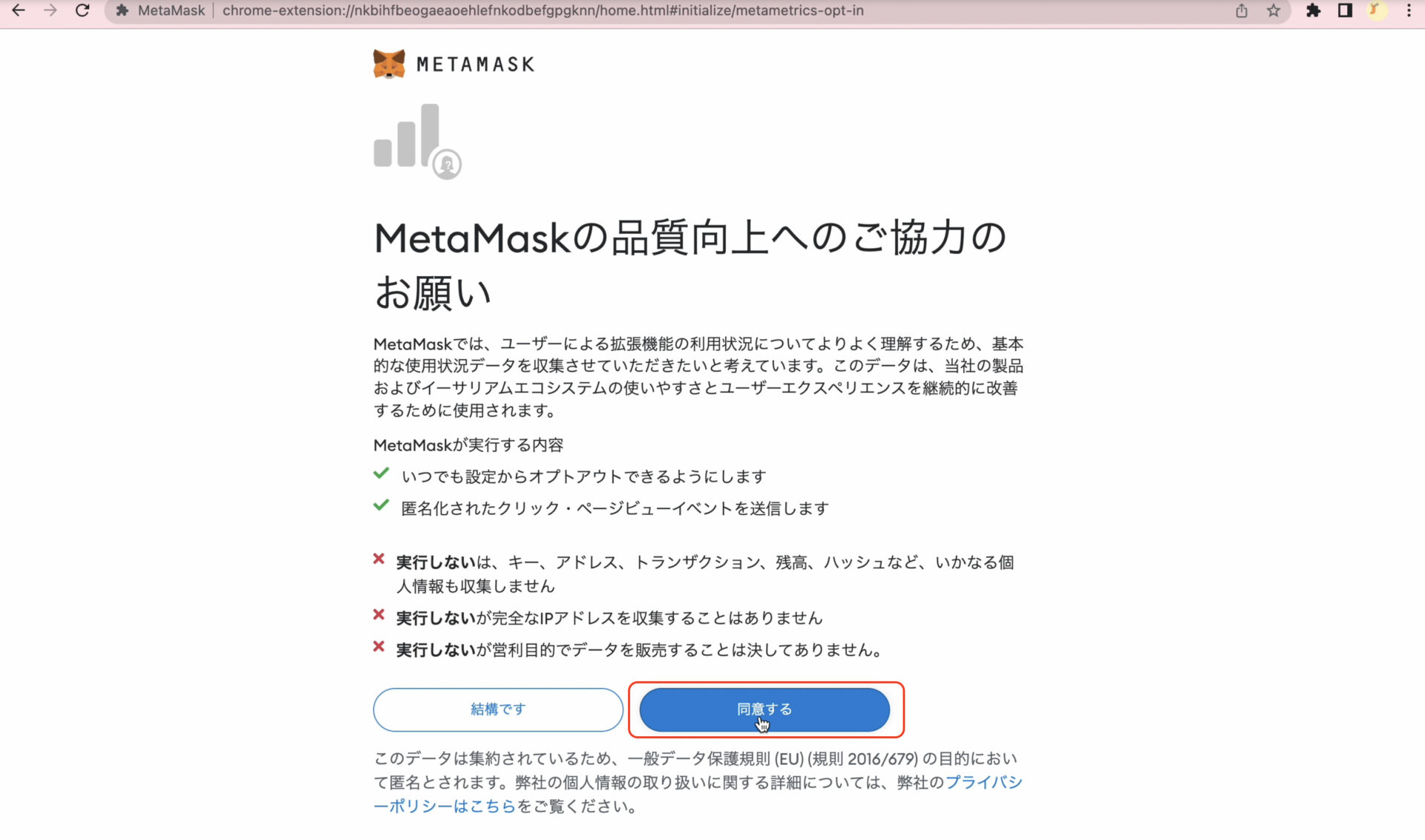Click the extension puzzle icon in address bar

tap(122, 10)
